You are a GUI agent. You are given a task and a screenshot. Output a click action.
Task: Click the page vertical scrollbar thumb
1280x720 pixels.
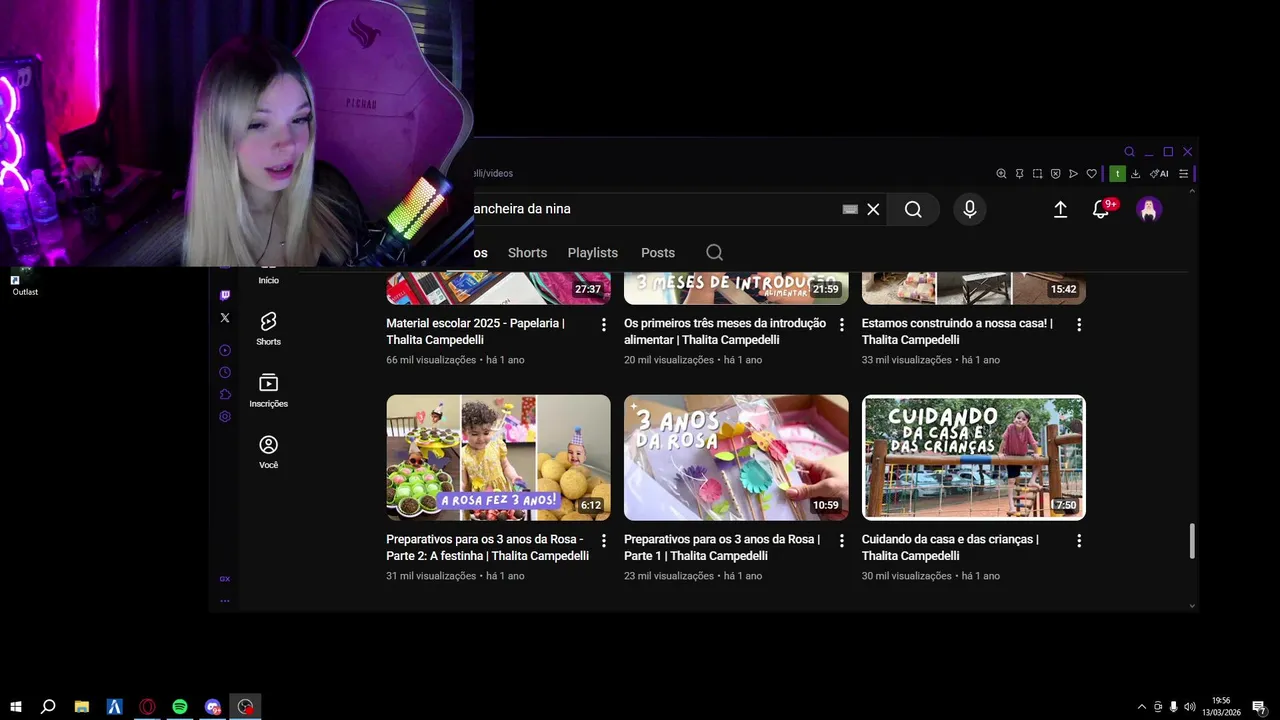pos(1191,541)
